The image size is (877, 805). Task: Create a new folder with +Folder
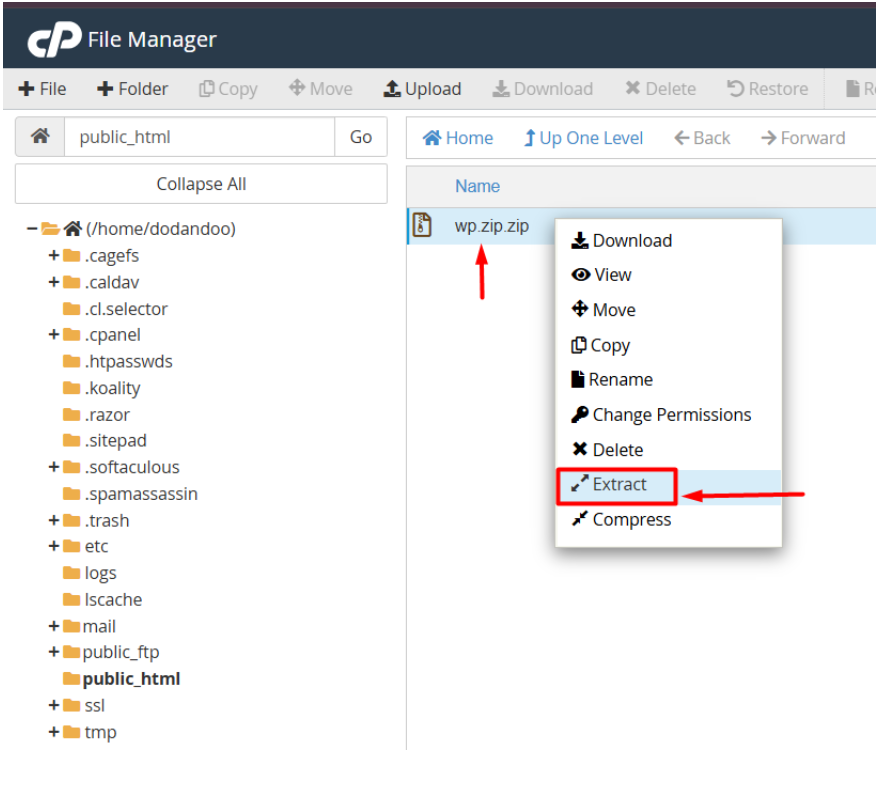point(132,89)
